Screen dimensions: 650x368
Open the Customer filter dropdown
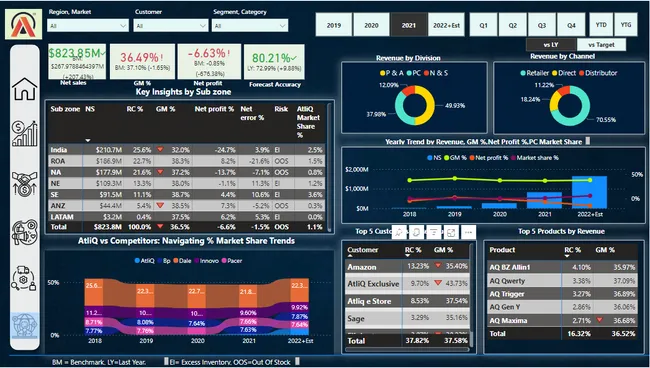point(170,26)
